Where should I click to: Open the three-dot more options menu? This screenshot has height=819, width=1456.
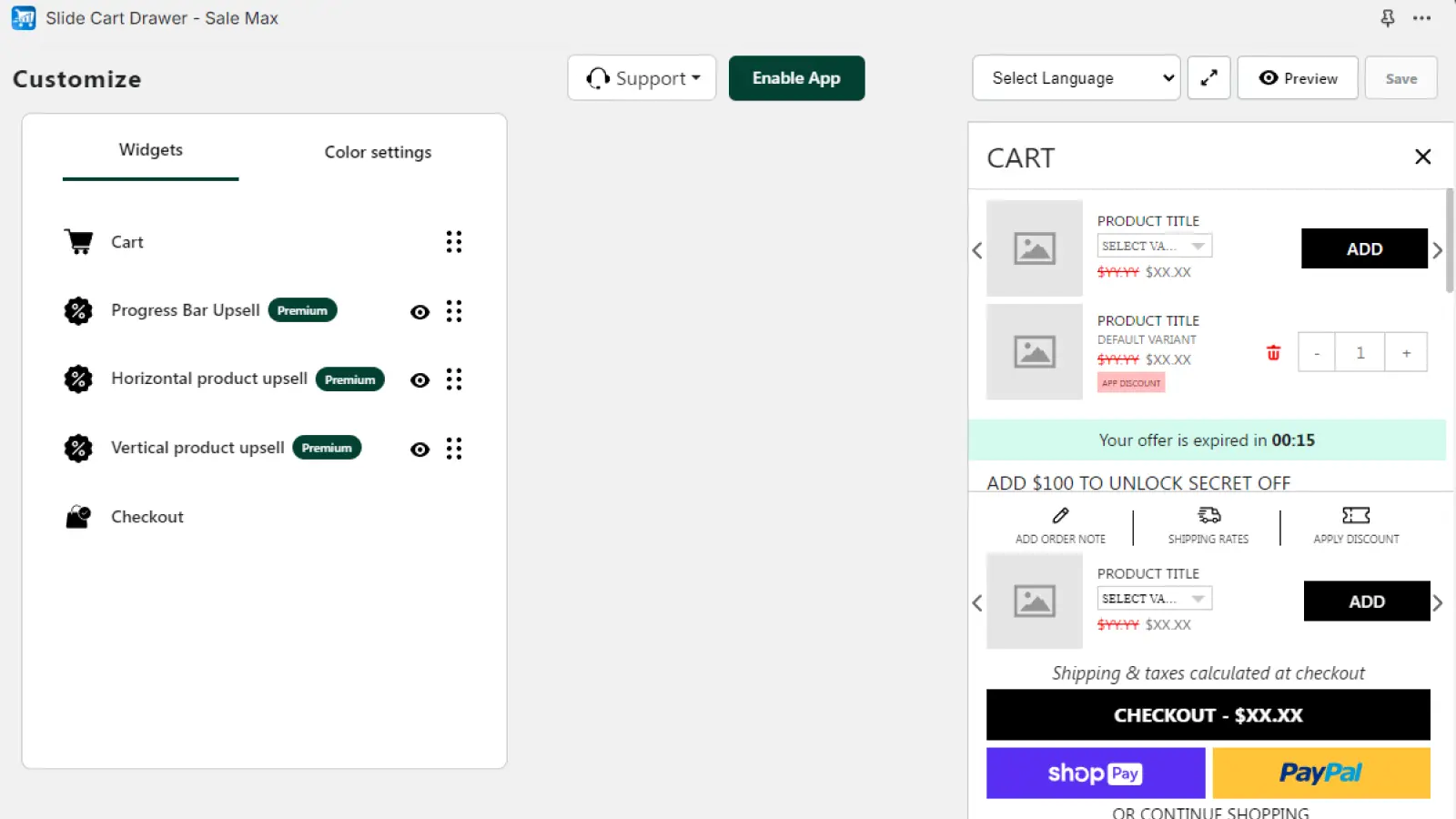[x=1422, y=18]
